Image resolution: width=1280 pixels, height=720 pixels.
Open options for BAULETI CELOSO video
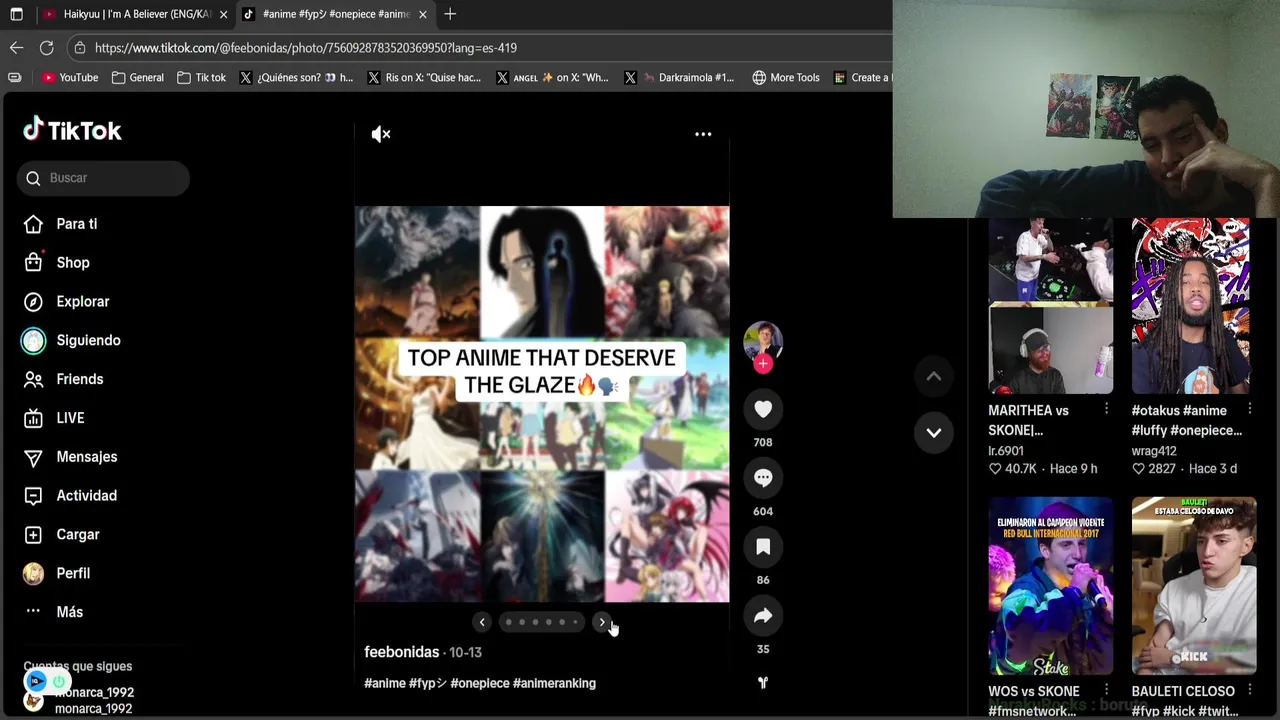point(1250,690)
